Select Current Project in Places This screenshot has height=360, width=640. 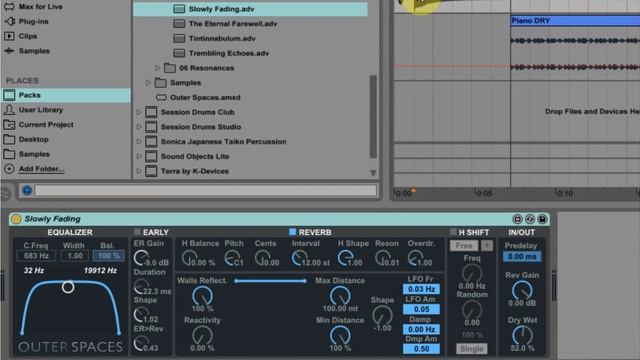(39, 124)
